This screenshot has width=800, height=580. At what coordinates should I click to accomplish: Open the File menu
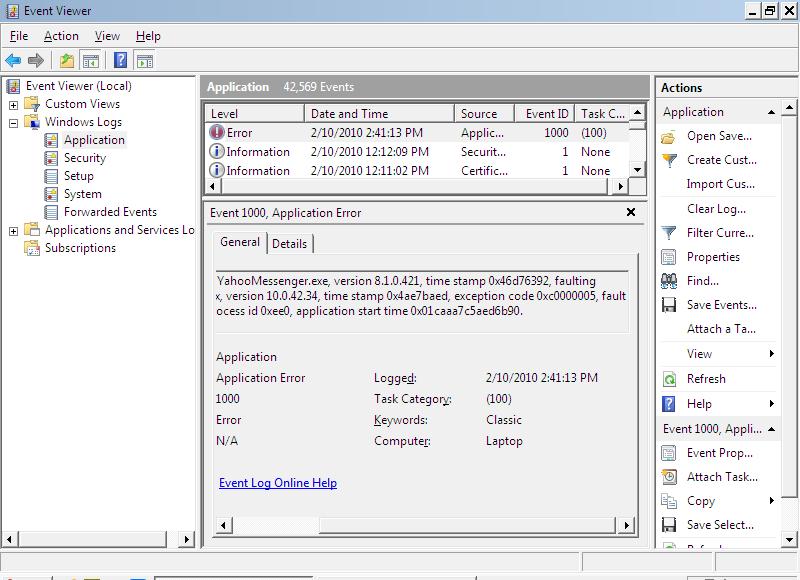[x=19, y=36]
